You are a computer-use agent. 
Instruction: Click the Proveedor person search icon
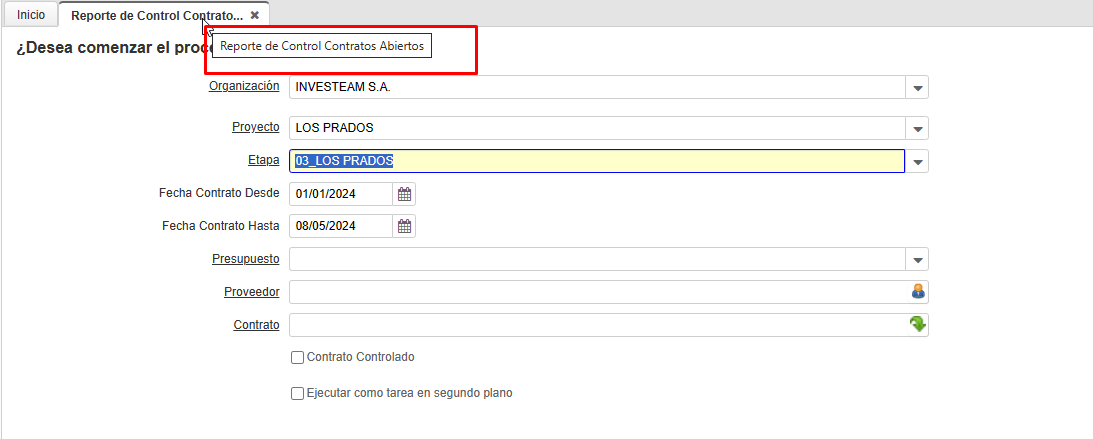click(x=917, y=292)
